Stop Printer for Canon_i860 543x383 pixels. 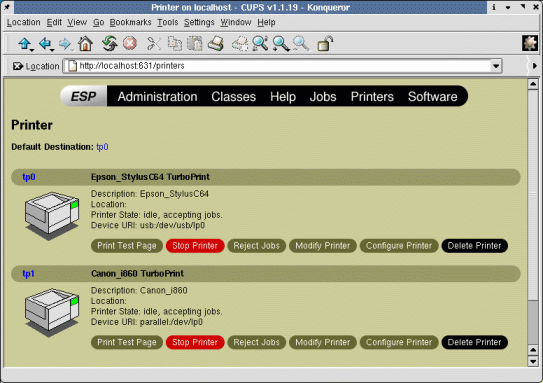pyautogui.click(x=195, y=342)
